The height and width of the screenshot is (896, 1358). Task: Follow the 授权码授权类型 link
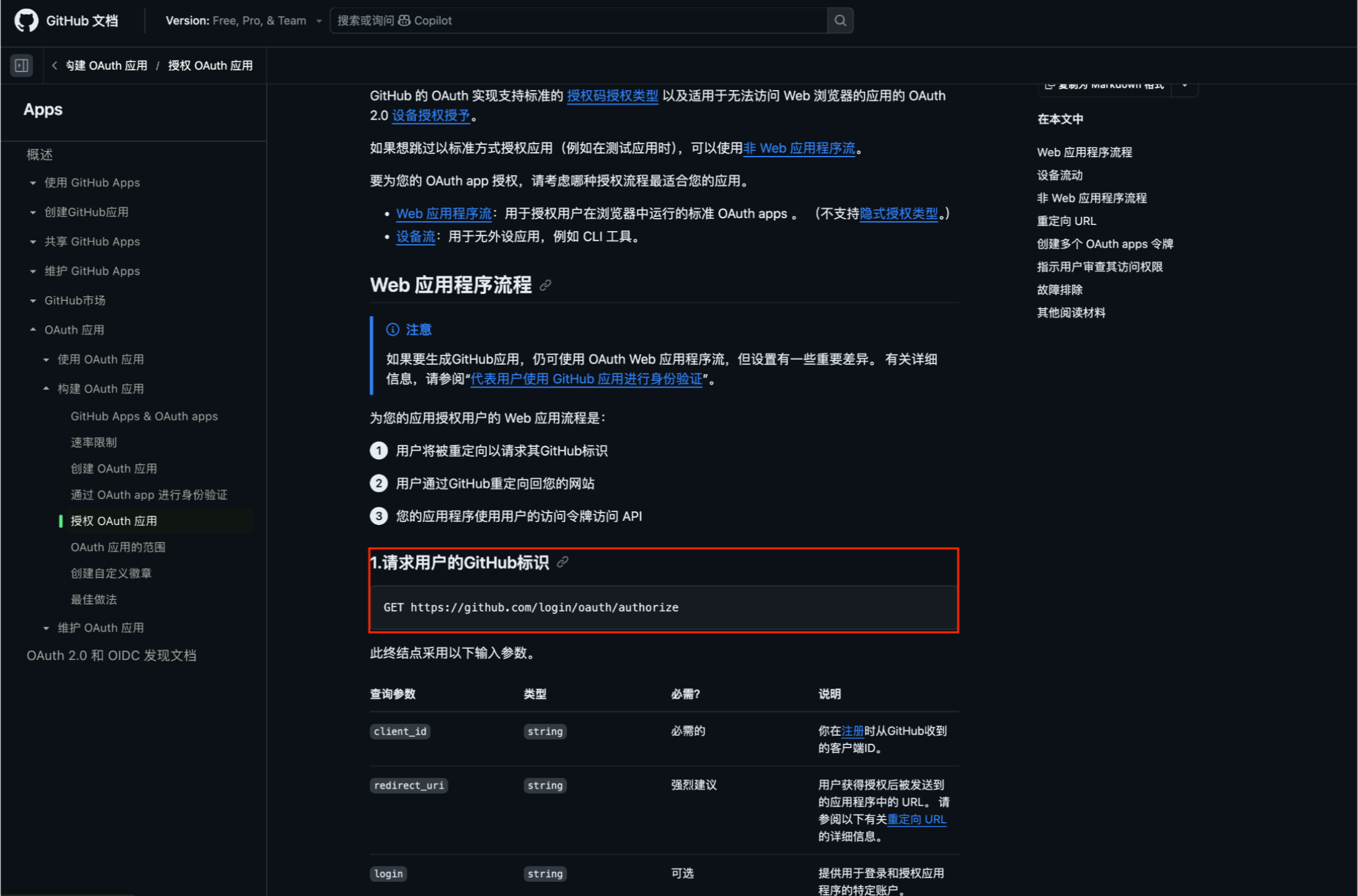pos(613,96)
